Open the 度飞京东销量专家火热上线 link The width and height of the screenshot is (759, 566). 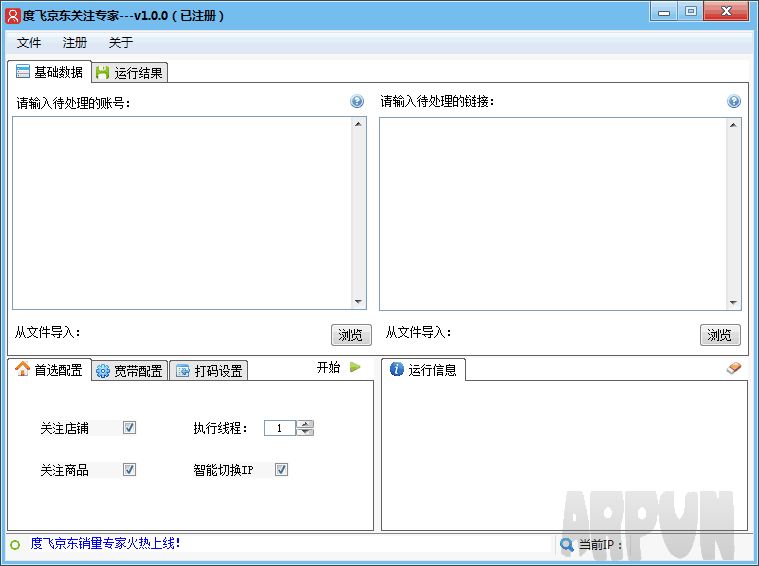coord(105,543)
